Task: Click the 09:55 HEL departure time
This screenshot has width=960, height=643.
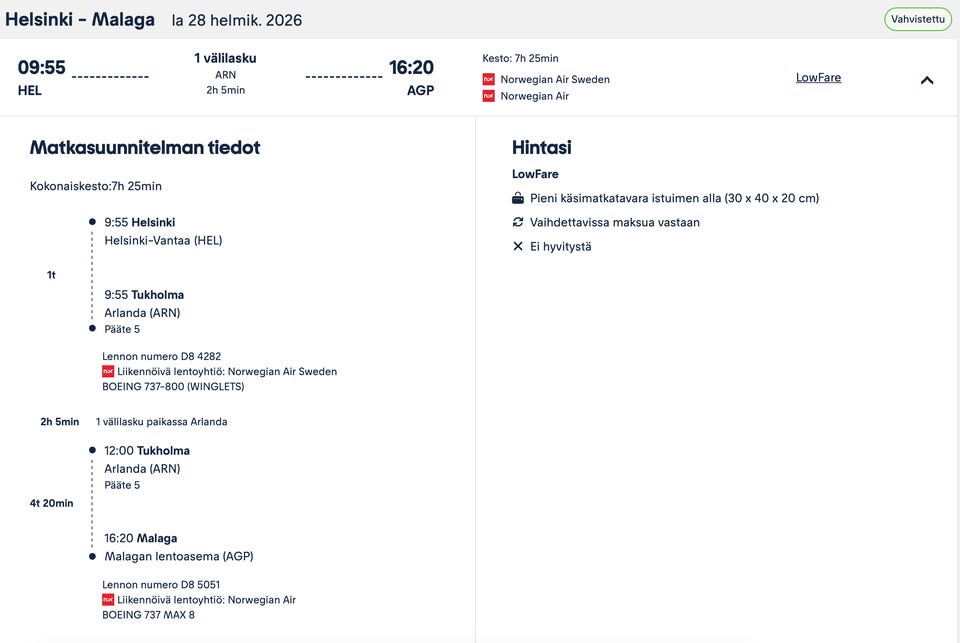Action: (x=41, y=68)
